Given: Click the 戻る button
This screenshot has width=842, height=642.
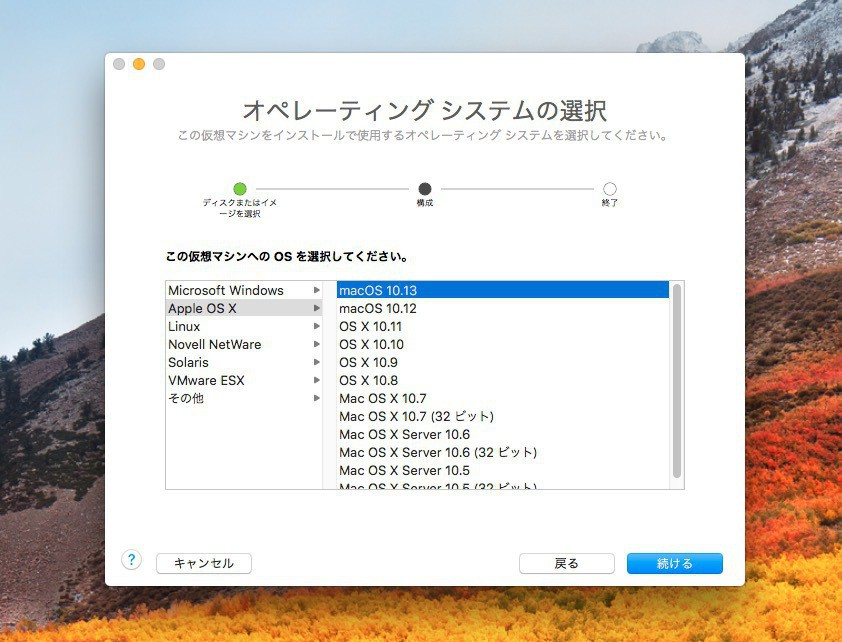Looking at the screenshot, I should click(x=567, y=563).
